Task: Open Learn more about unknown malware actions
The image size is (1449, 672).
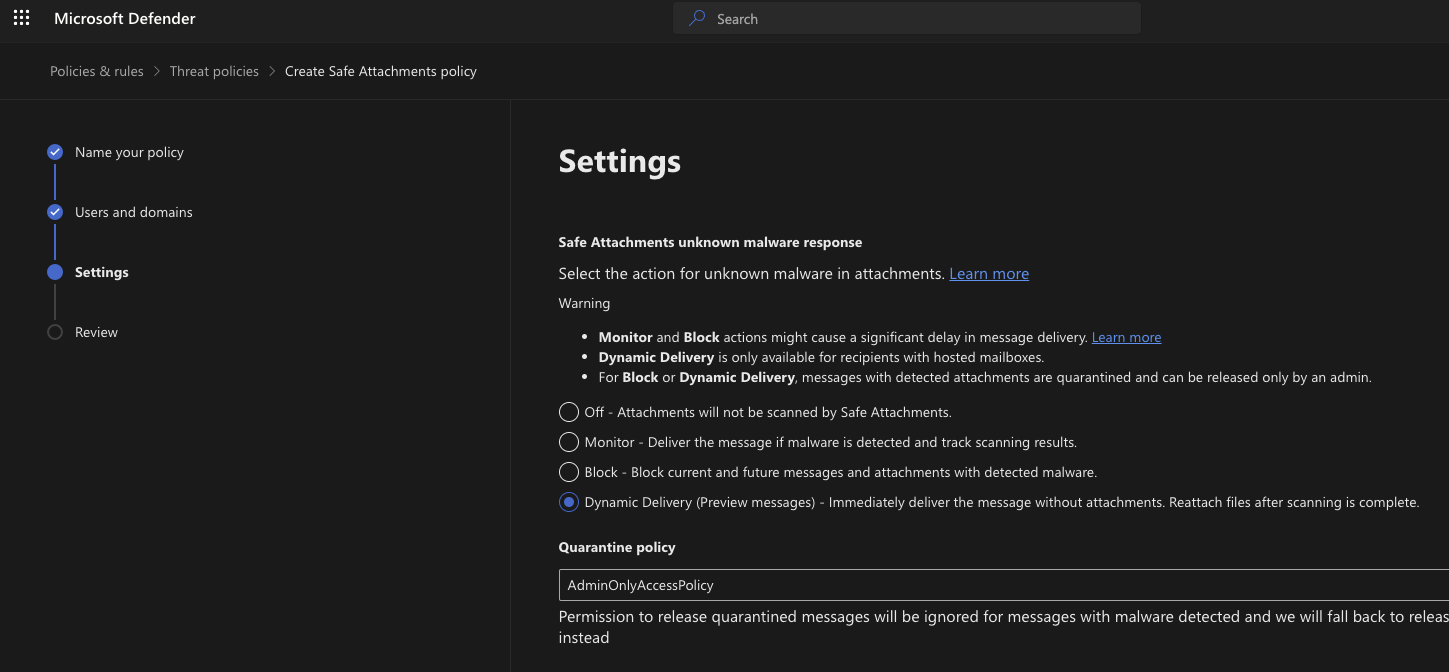Action: tap(989, 273)
